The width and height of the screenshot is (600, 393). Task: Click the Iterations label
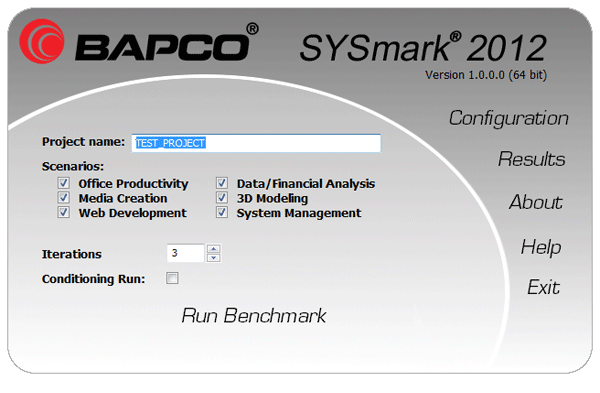click(x=72, y=254)
